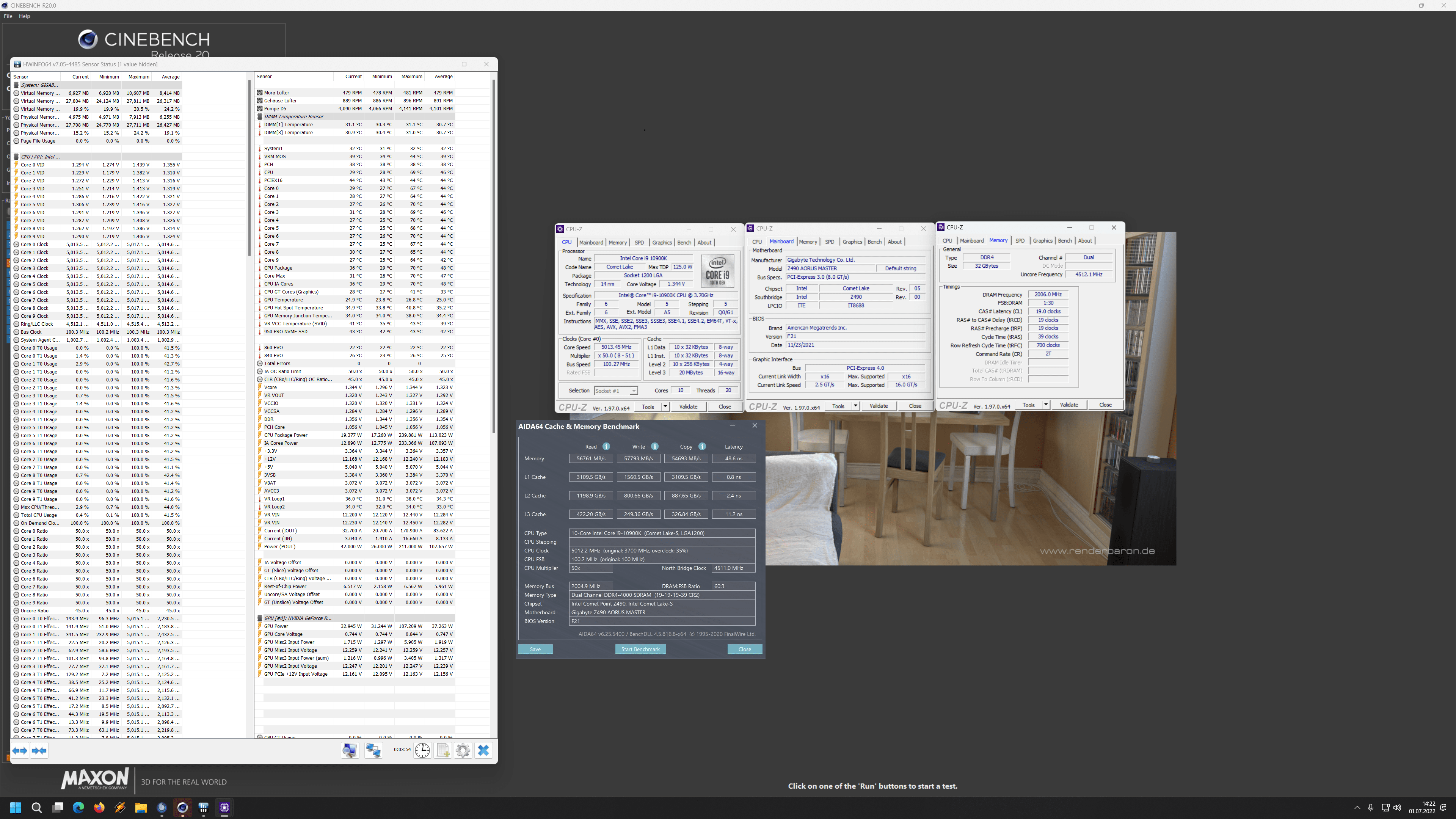The image size is (1456, 819).
Task: Click the collapse columns inward-arrows icon in HWiNFO
Action: pyautogui.click(x=39, y=751)
